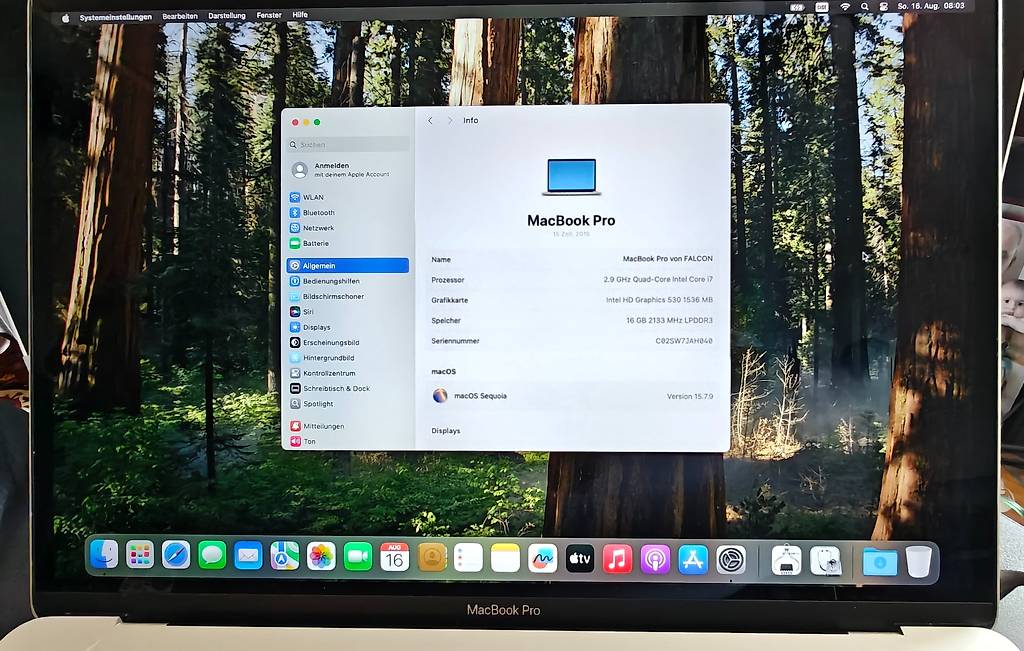The width and height of the screenshot is (1024, 651).
Task: Open Spotlight search from menu bar
Action: click(x=865, y=7)
